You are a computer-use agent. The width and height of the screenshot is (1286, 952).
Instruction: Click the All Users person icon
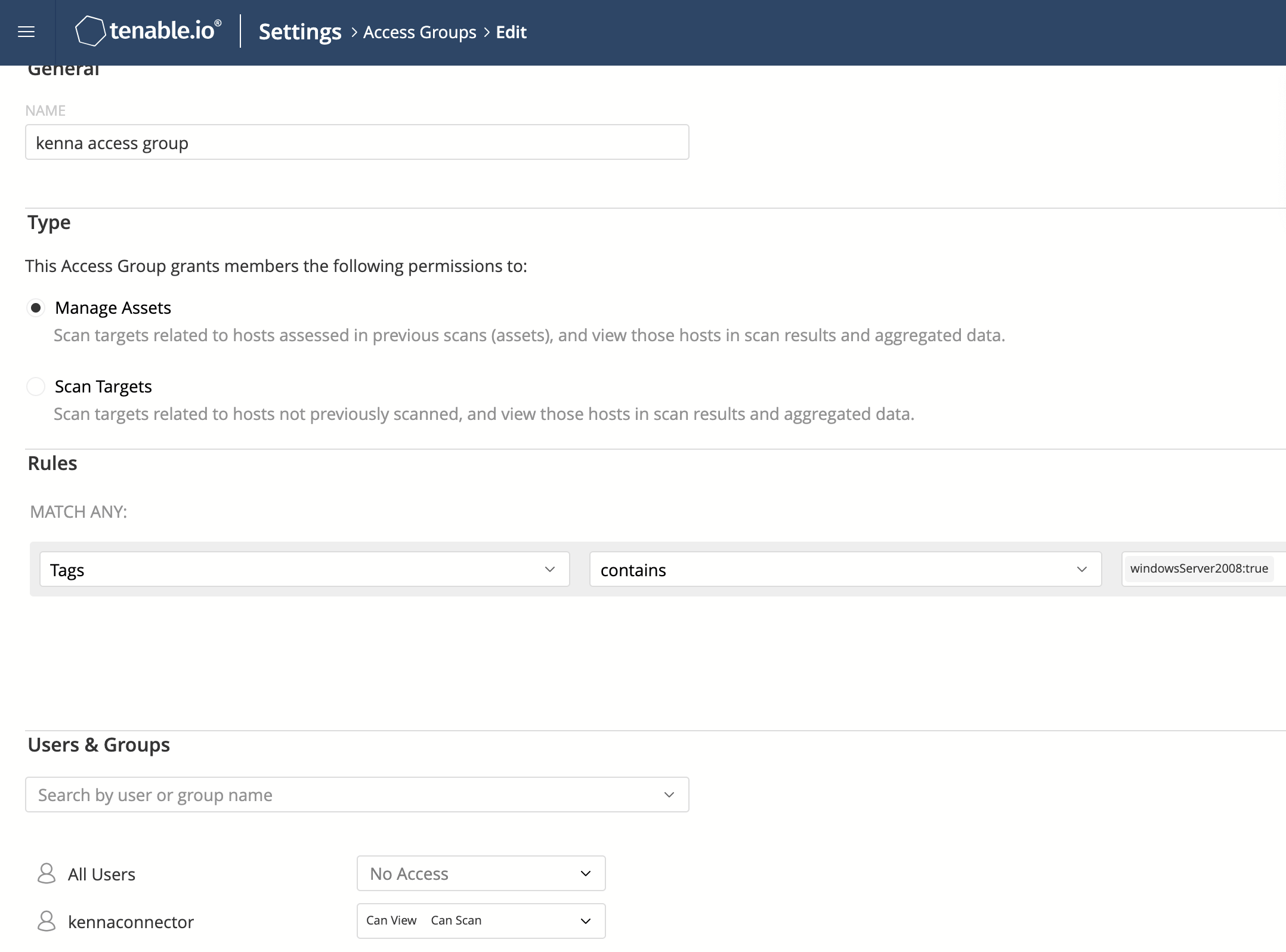(47, 873)
